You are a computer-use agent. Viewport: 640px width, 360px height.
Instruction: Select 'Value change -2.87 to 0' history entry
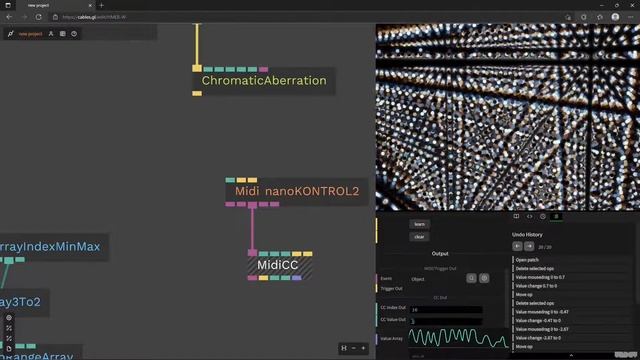pyautogui.click(x=538, y=338)
